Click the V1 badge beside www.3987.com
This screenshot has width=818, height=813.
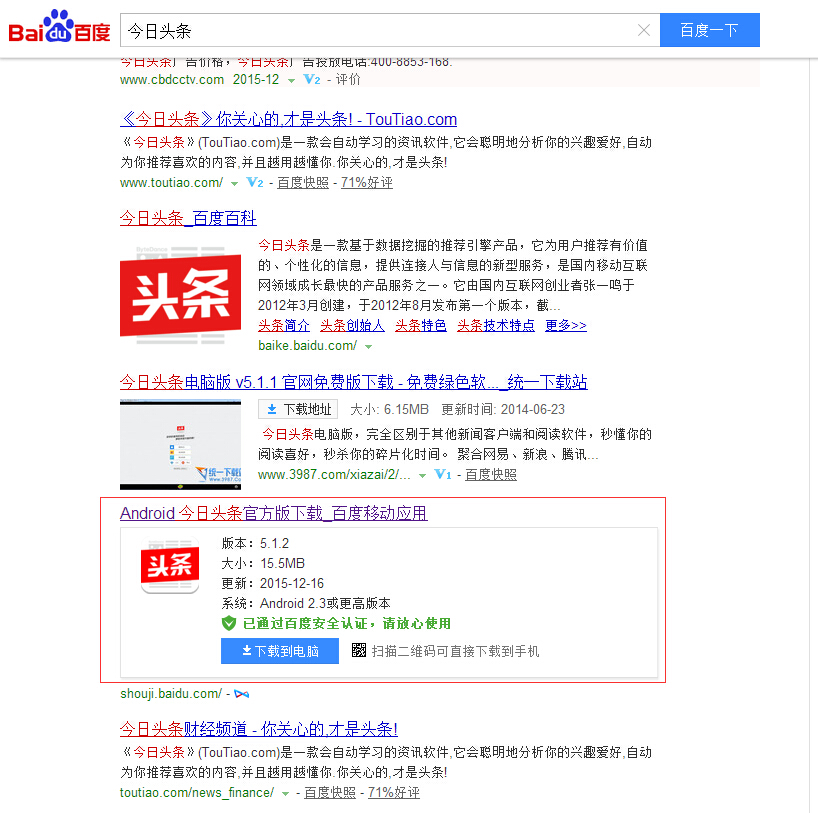442,474
